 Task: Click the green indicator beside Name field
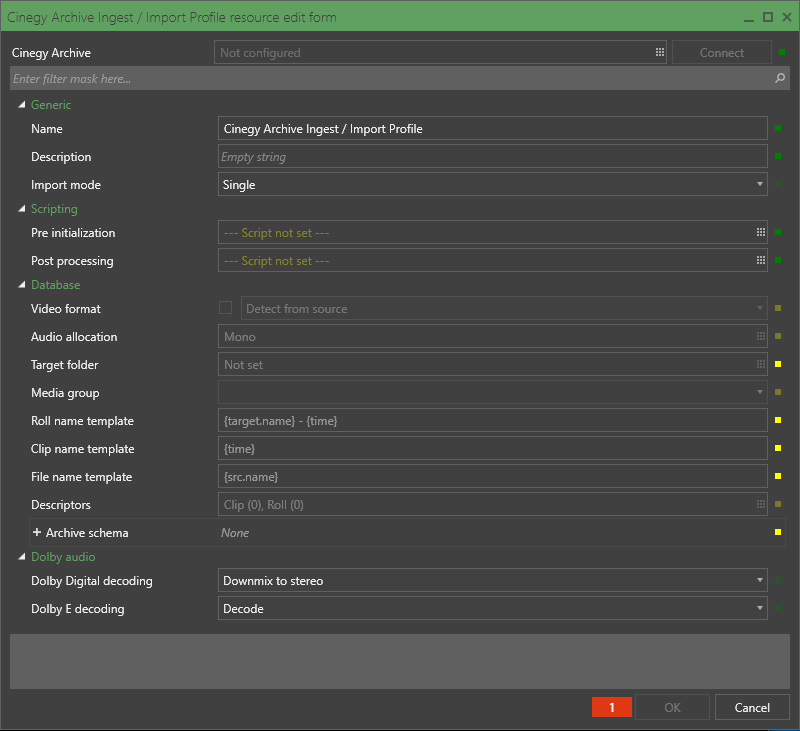[778, 128]
